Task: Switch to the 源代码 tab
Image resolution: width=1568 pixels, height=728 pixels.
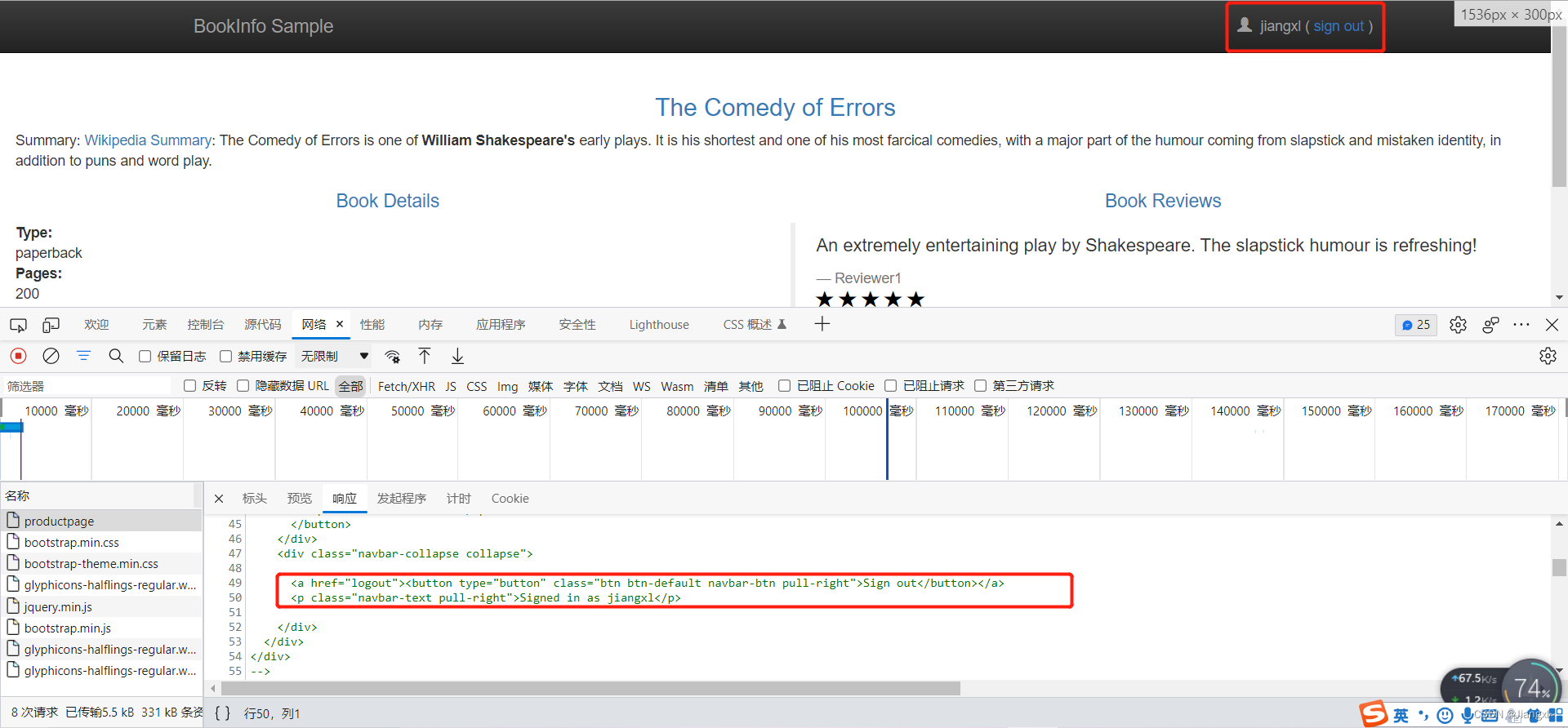Action: (262, 325)
